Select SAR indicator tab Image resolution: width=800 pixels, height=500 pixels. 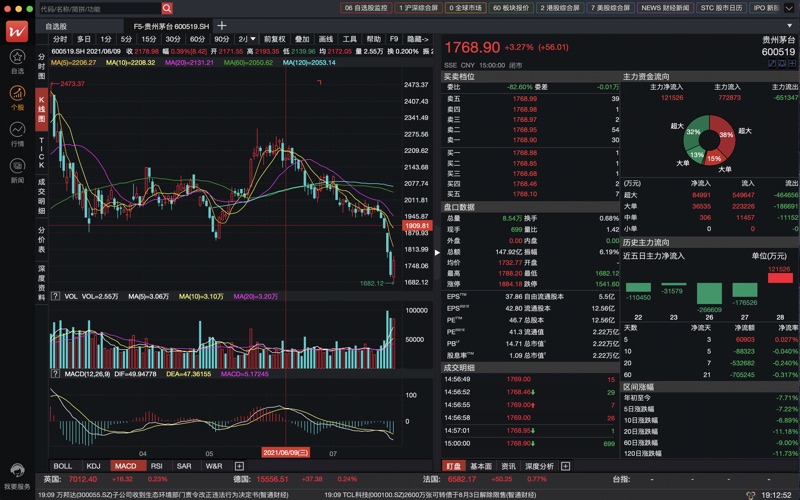tap(184, 466)
